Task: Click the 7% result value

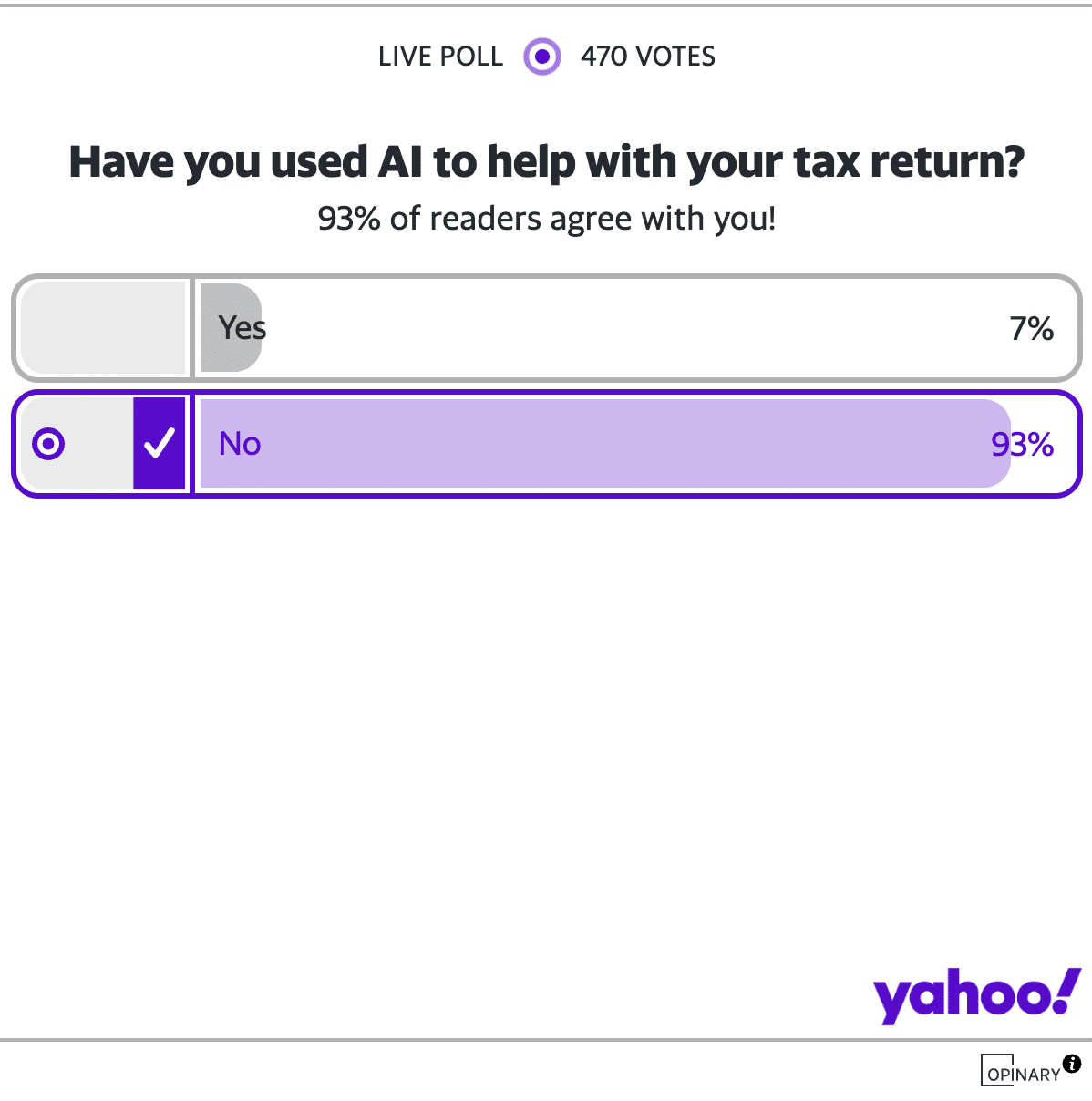Action: pos(1031,328)
